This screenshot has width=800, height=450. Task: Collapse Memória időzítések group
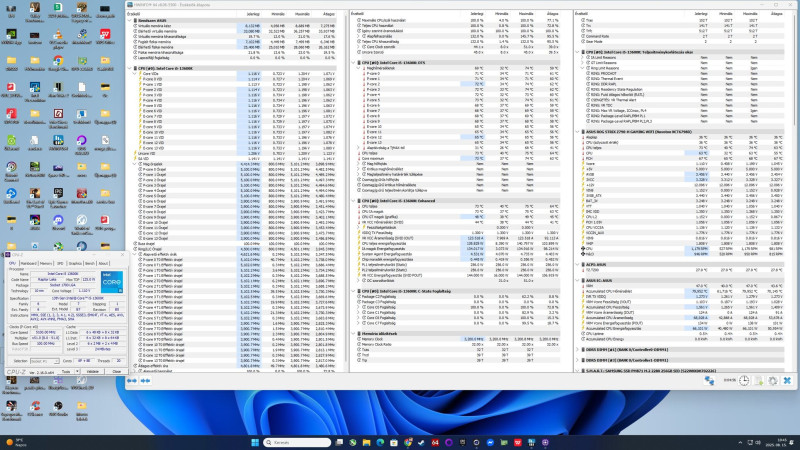pos(353,334)
